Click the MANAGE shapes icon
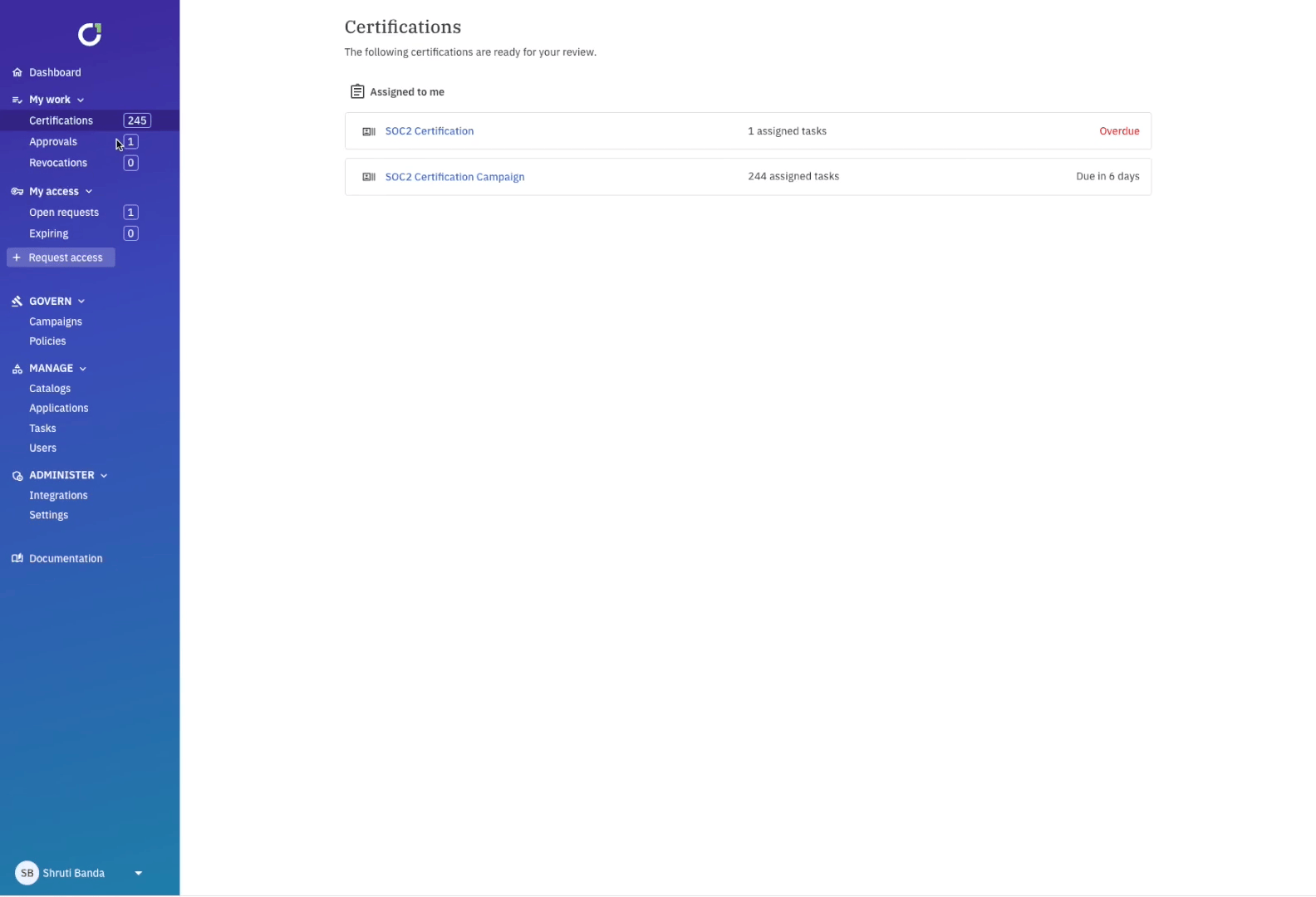Screen dimensions: 1316x897 [x=17, y=369]
